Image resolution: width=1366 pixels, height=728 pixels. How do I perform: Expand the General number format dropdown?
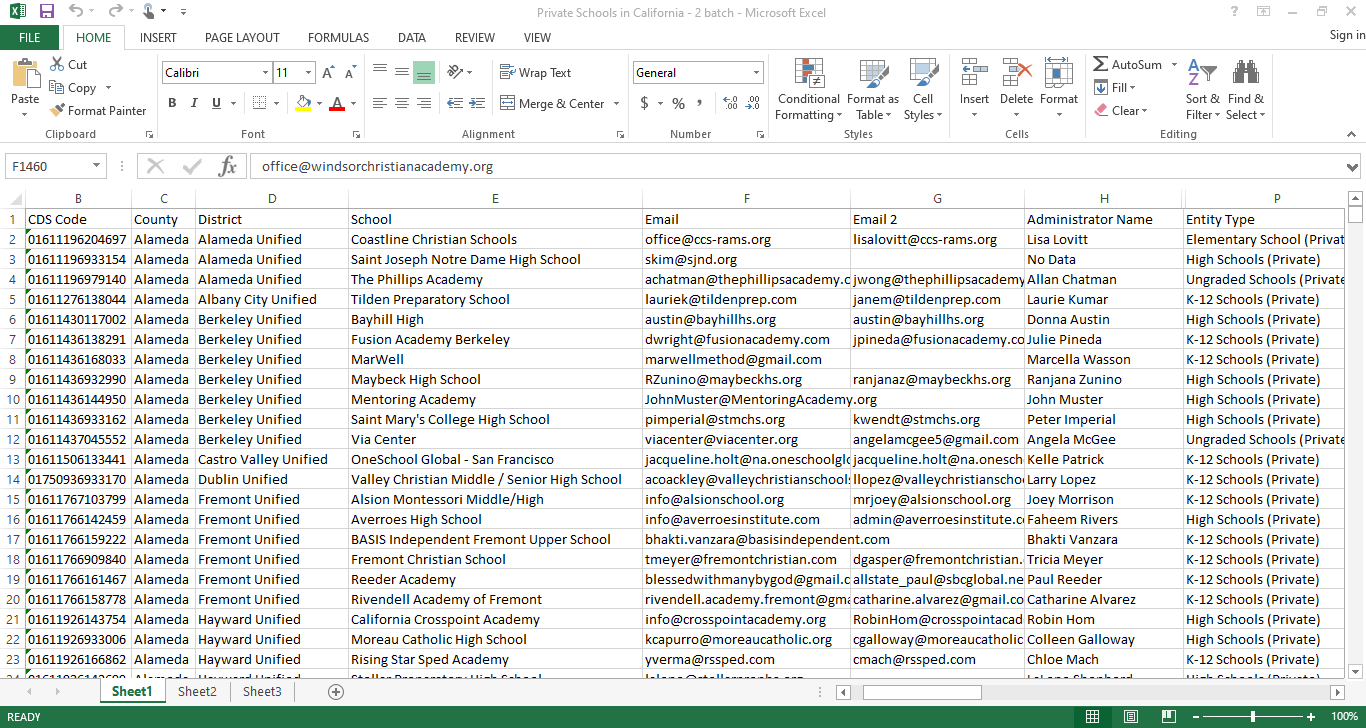coord(756,73)
